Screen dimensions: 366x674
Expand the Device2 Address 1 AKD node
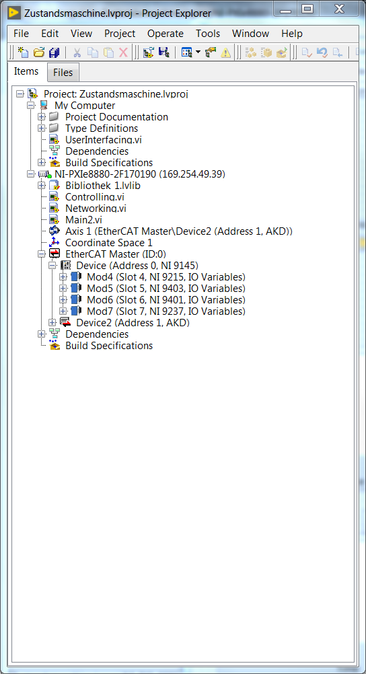[x=52, y=322]
